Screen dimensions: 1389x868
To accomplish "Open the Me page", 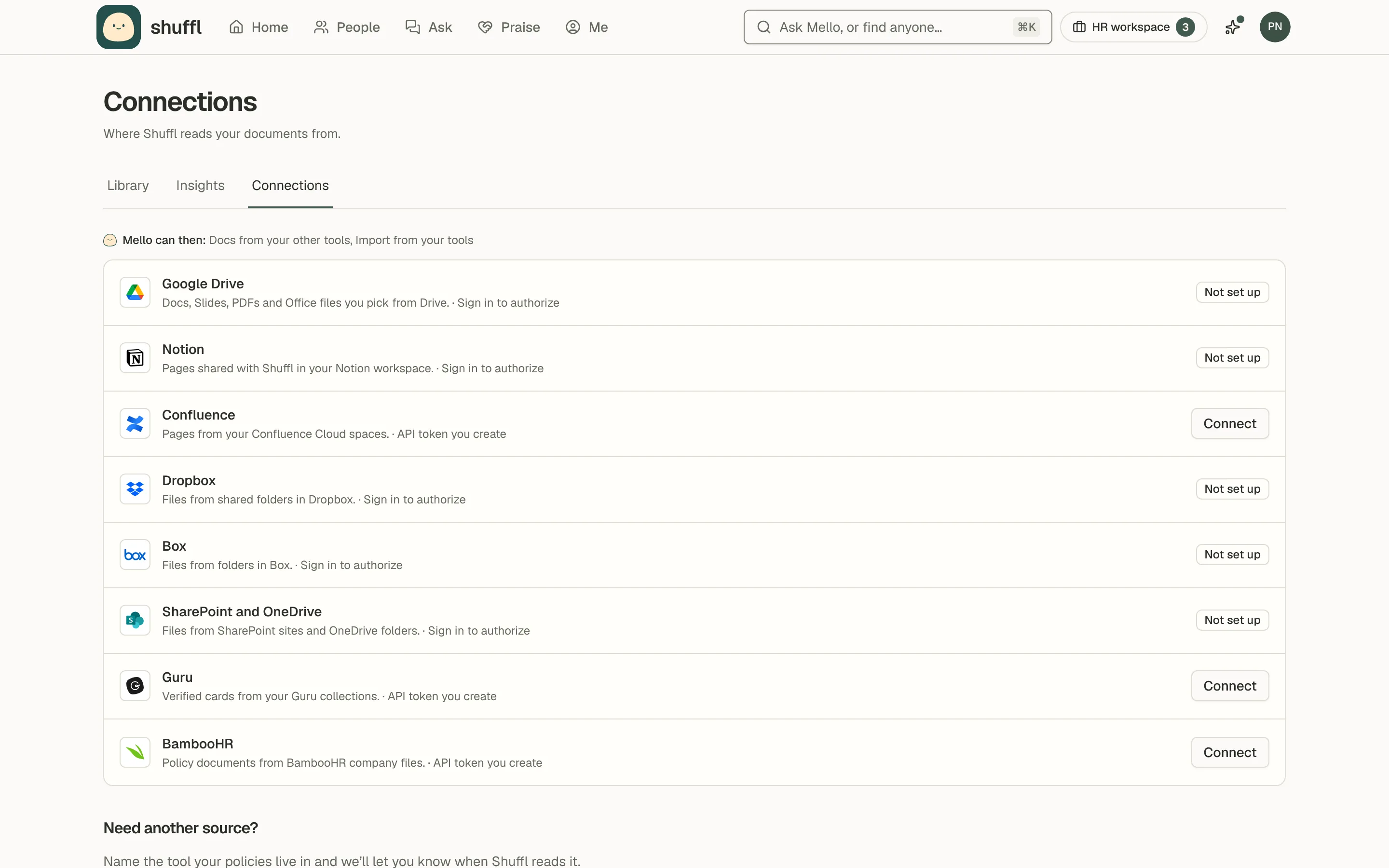I will [x=586, y=27].
